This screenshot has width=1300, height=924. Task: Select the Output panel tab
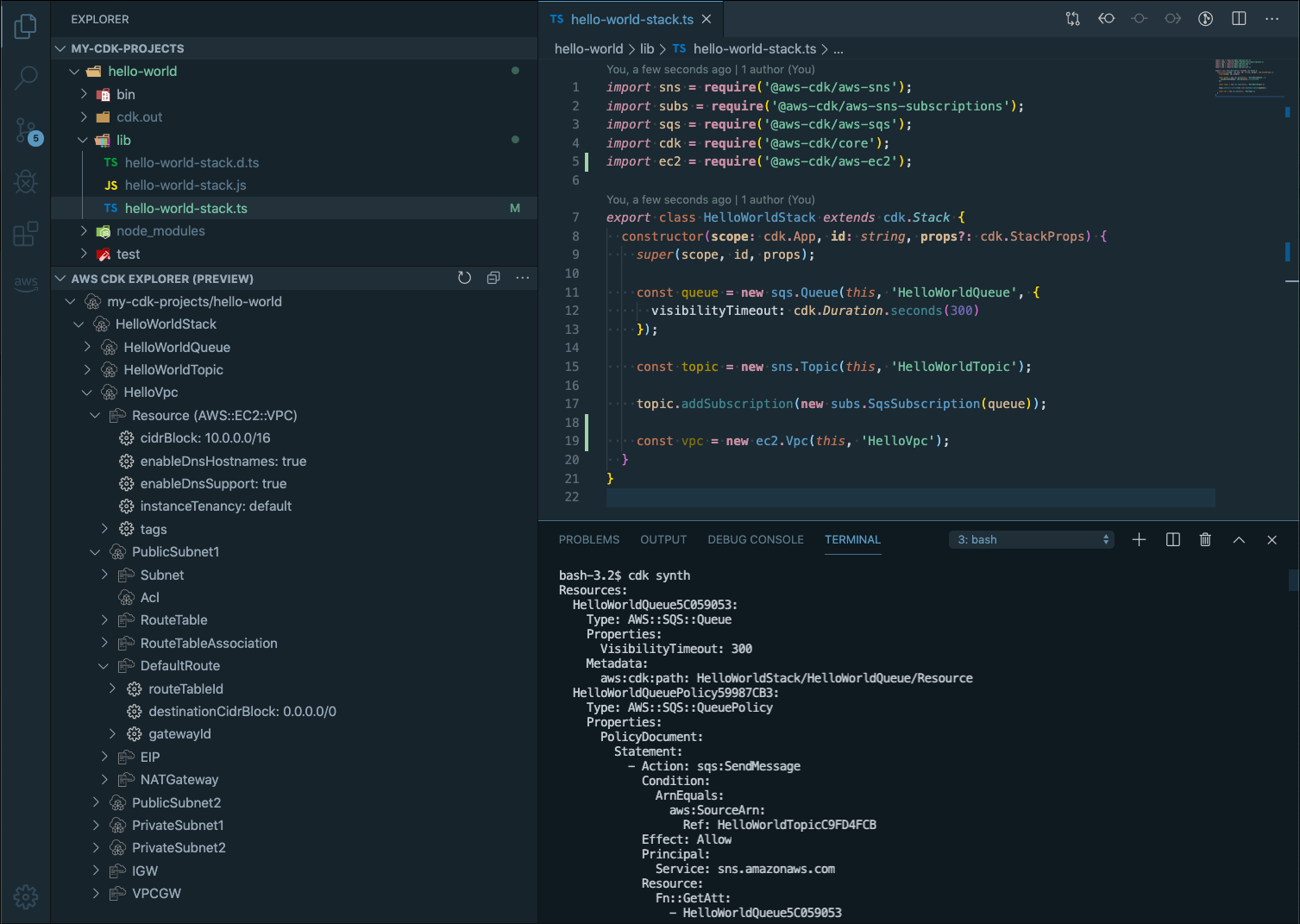(663, 539)
